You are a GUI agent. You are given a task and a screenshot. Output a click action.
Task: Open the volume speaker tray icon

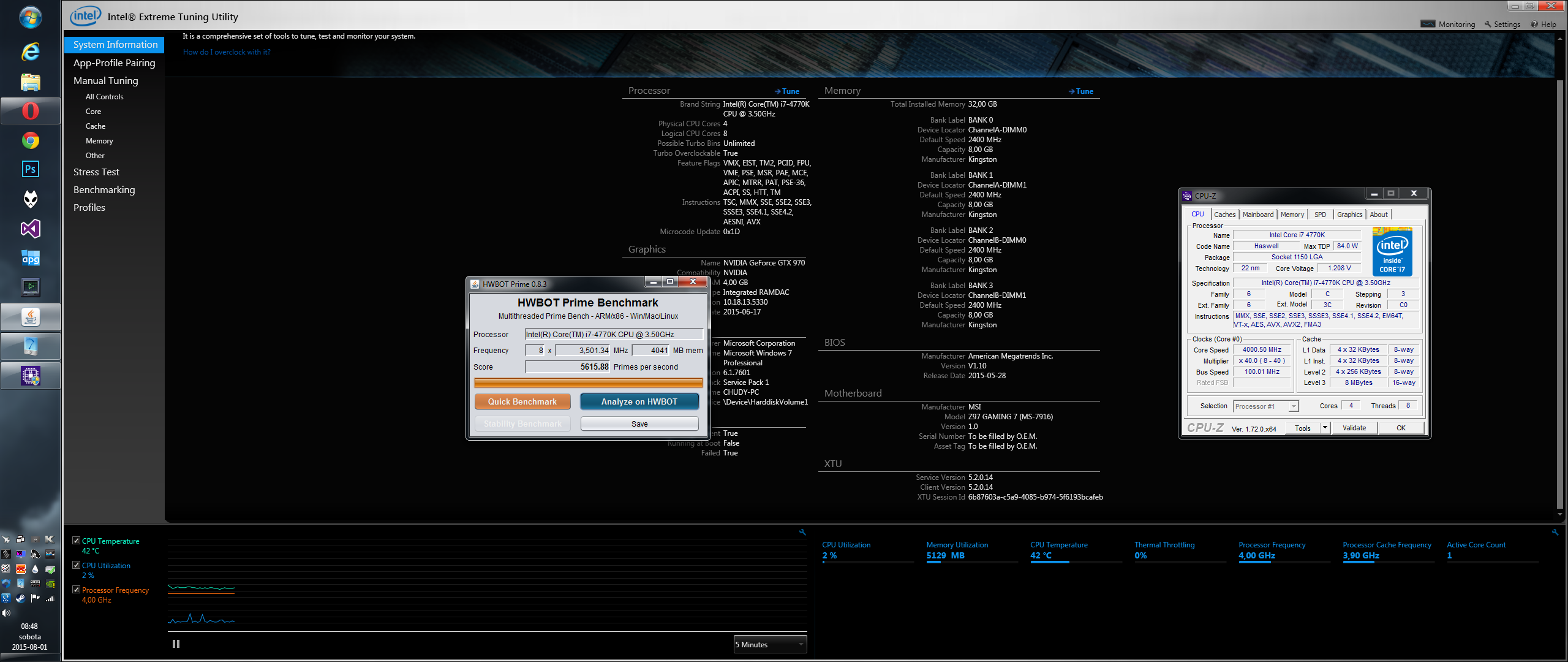click(6, 613)
